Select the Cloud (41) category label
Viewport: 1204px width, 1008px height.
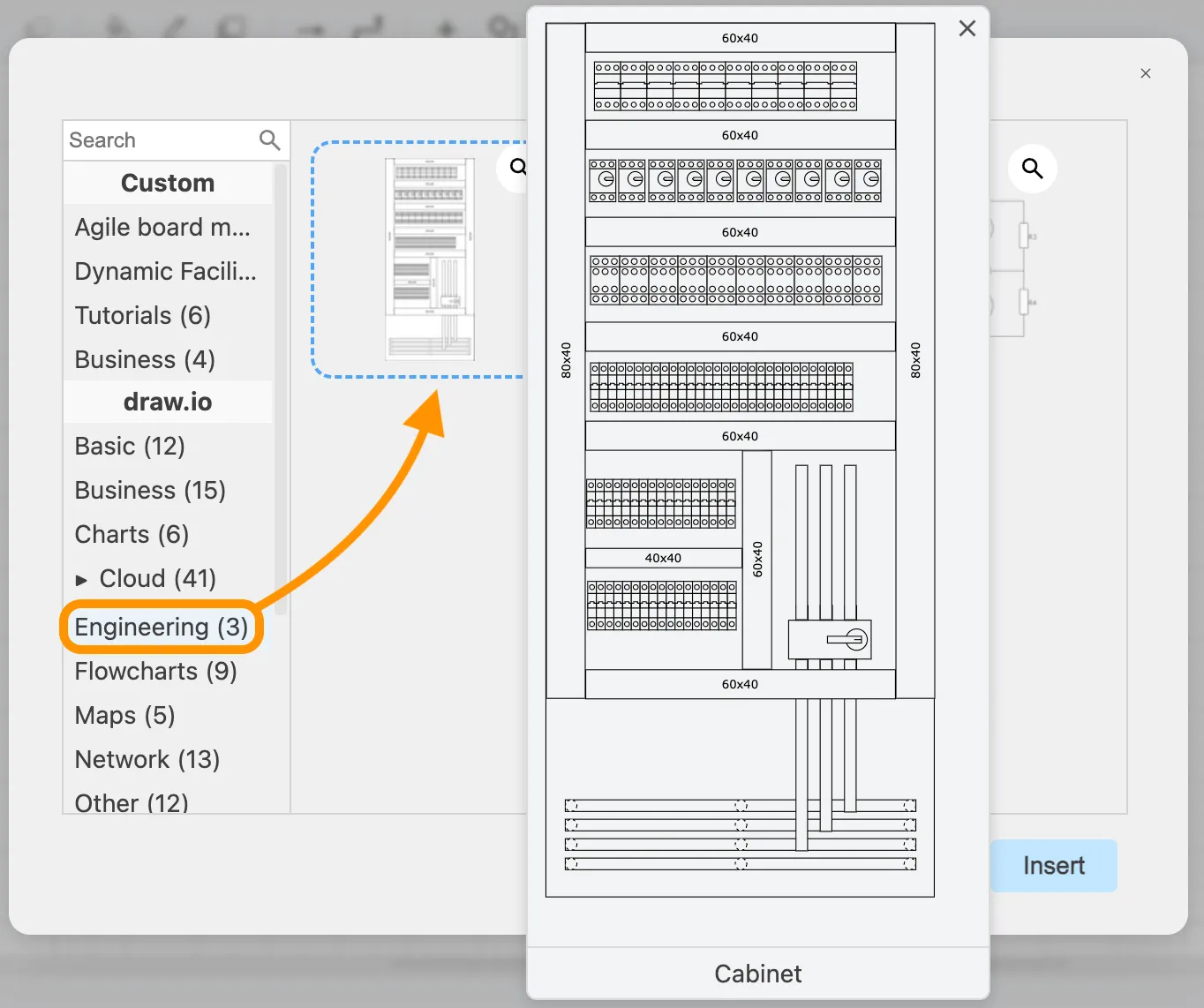tap(157, 578)
